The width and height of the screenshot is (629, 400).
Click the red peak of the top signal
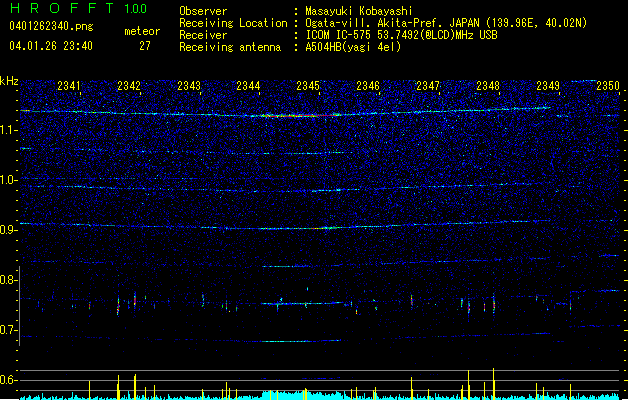pyautogui.click(x=299, y=116)
